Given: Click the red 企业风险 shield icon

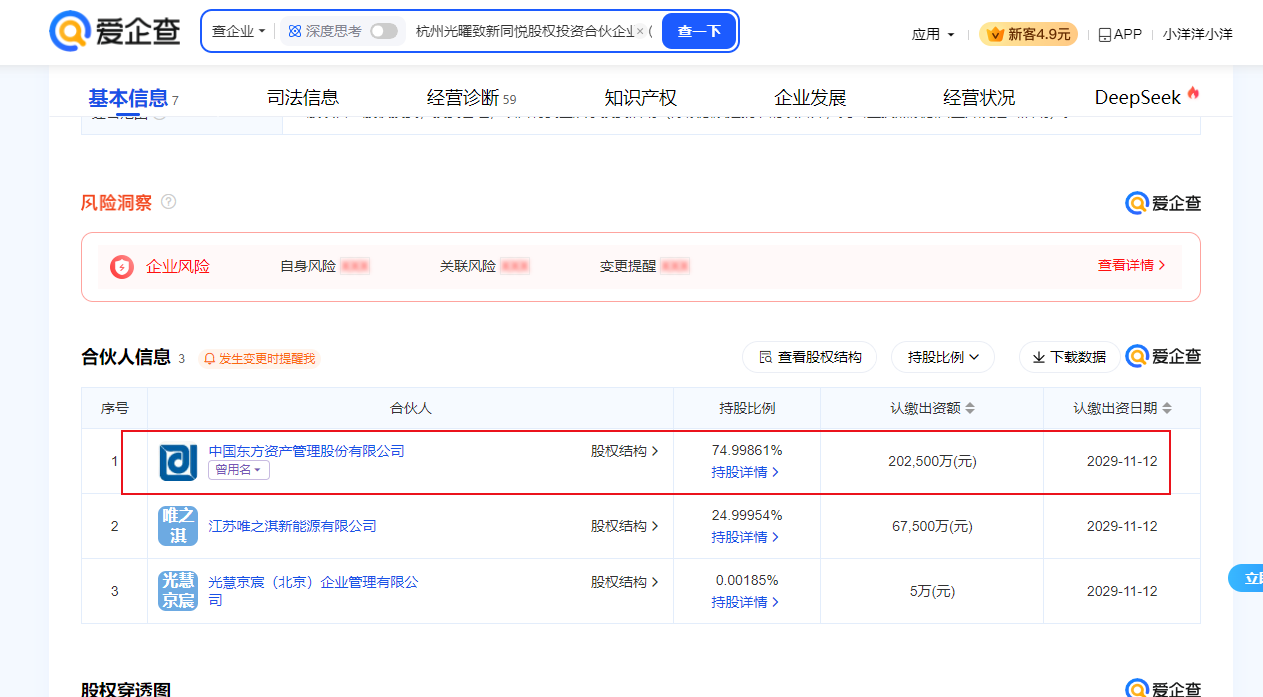Looking at the screenshot, I should 122,267.
